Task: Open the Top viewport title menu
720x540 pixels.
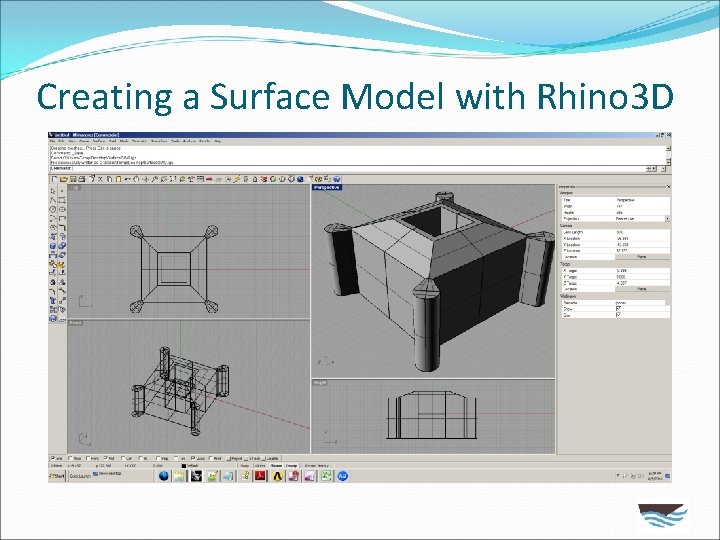Action: 74,187
